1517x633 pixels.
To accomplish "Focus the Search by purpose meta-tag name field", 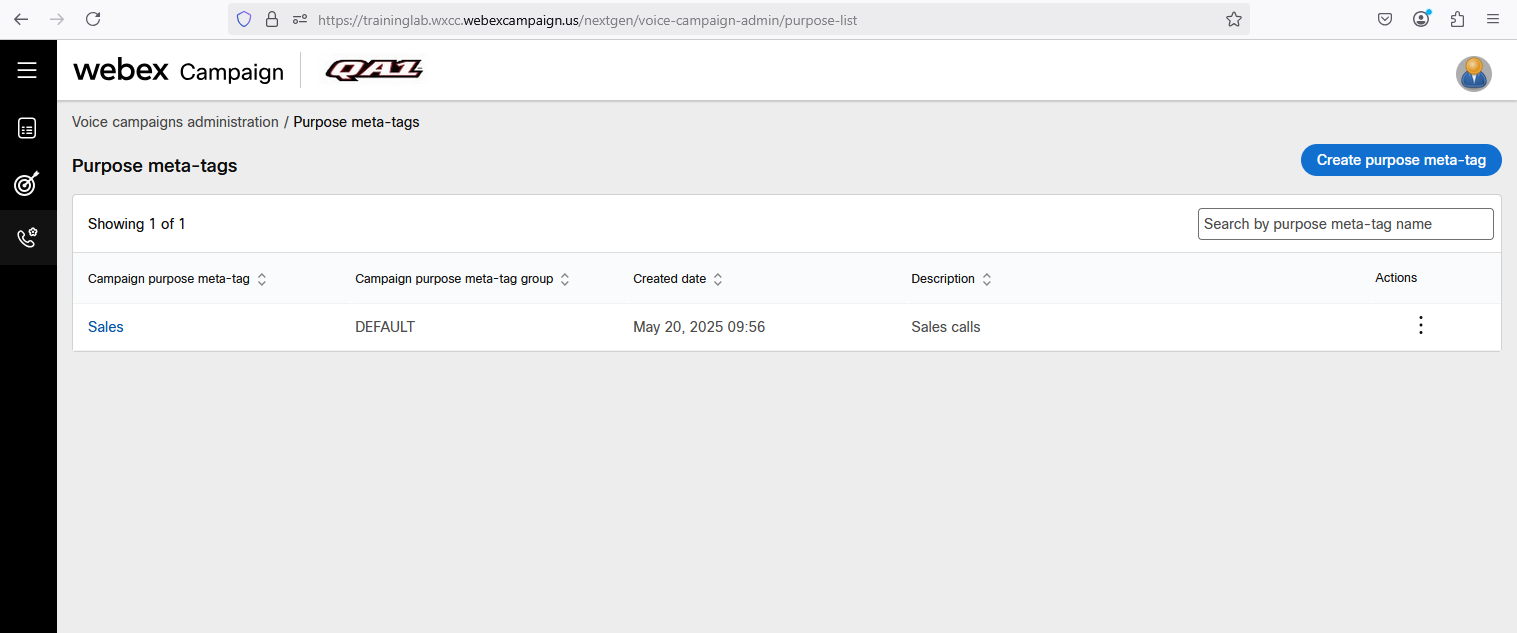I will [1345, 224].
